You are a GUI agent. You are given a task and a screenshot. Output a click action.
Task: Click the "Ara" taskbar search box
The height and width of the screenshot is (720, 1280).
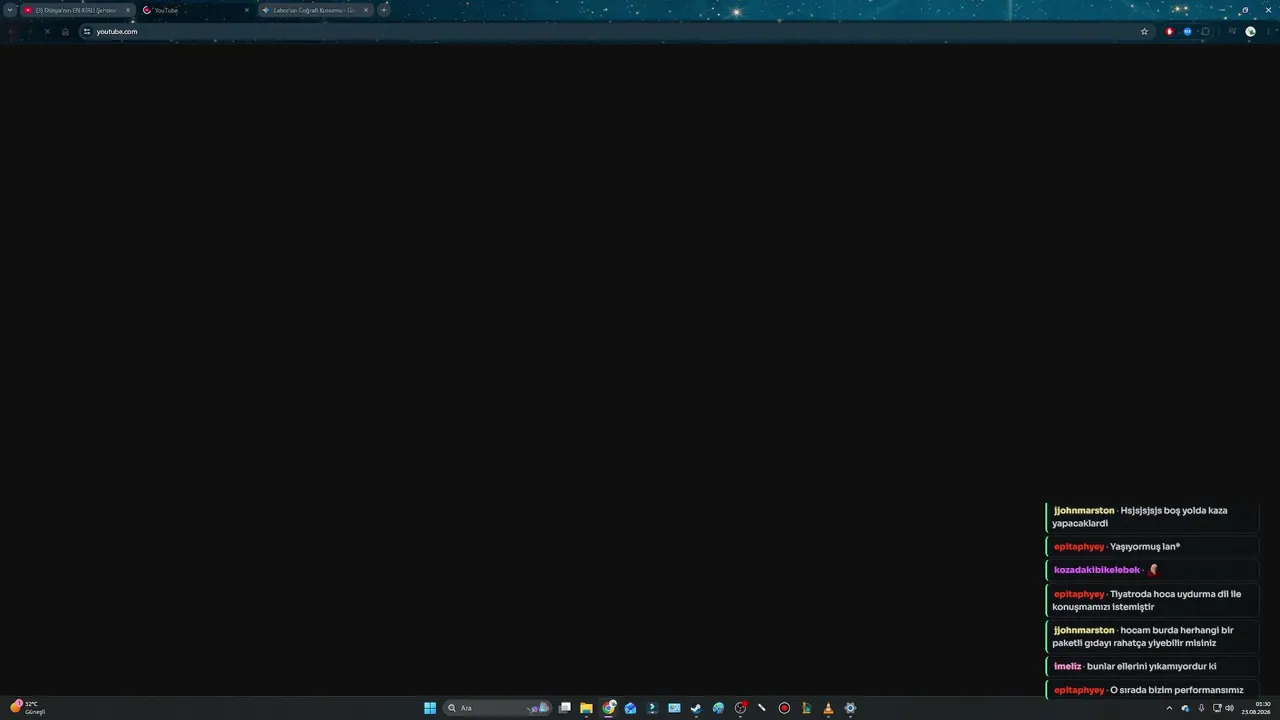[x=498, y=708]
